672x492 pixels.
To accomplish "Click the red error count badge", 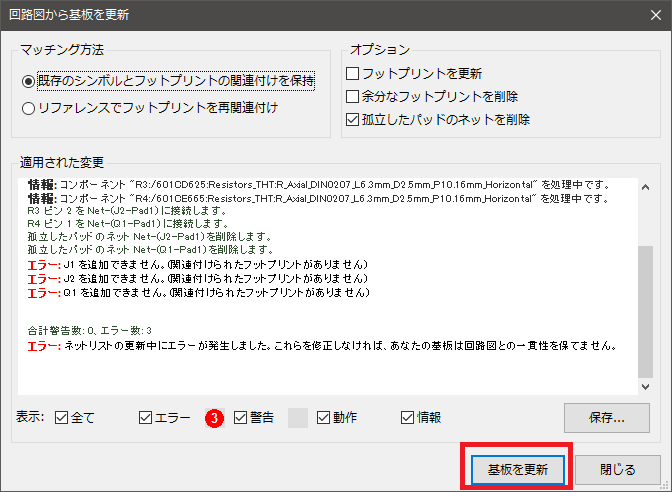I will 213,418.
